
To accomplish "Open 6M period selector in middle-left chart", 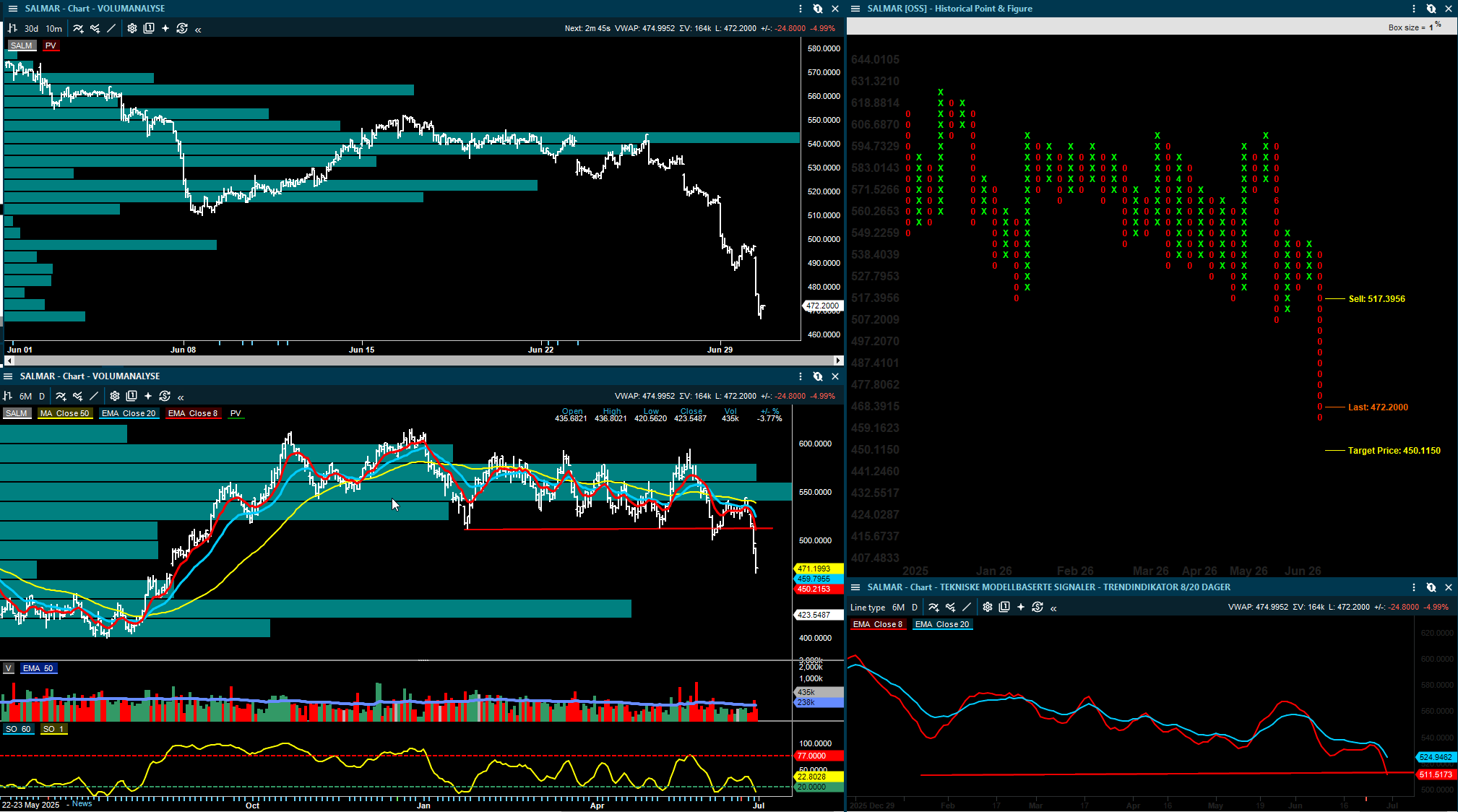I will (25, 396).
